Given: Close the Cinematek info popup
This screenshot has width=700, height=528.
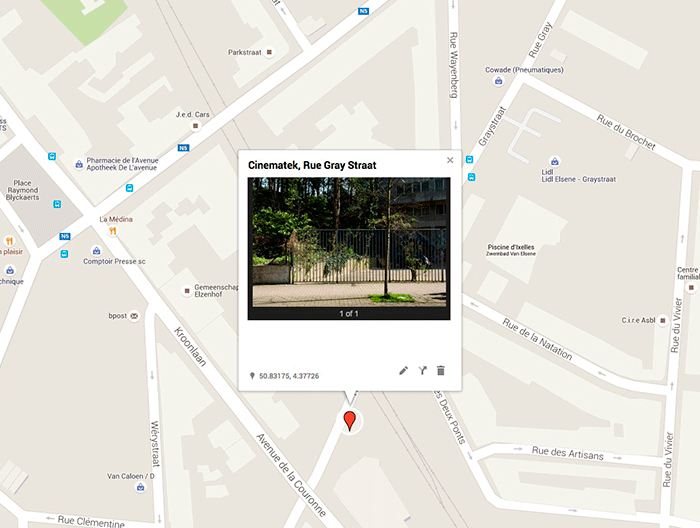Looking at the screenshot, I should [450, 160].
